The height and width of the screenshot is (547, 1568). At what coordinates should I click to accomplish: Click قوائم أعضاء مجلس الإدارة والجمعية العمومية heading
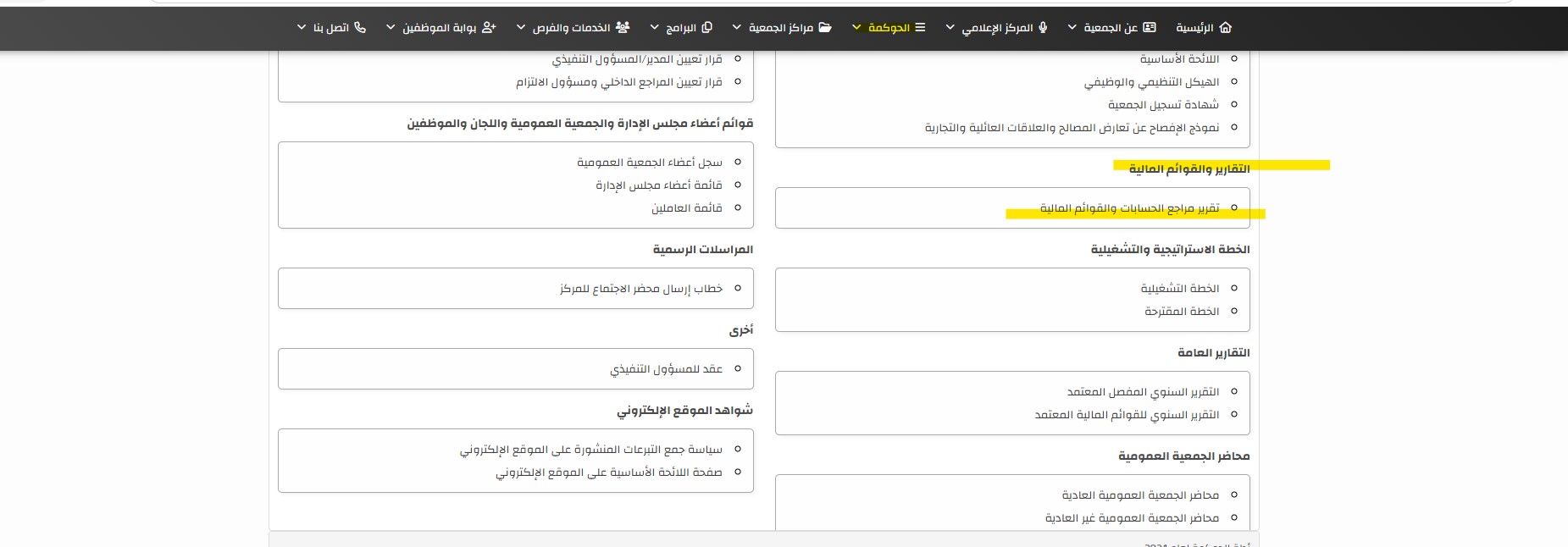580,124
